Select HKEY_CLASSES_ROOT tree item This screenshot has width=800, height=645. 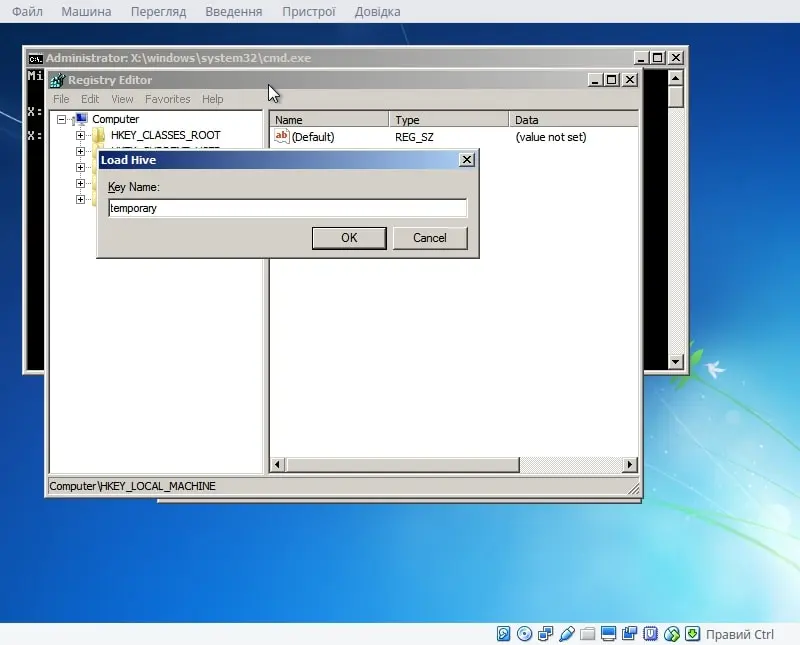pos(165,135)
